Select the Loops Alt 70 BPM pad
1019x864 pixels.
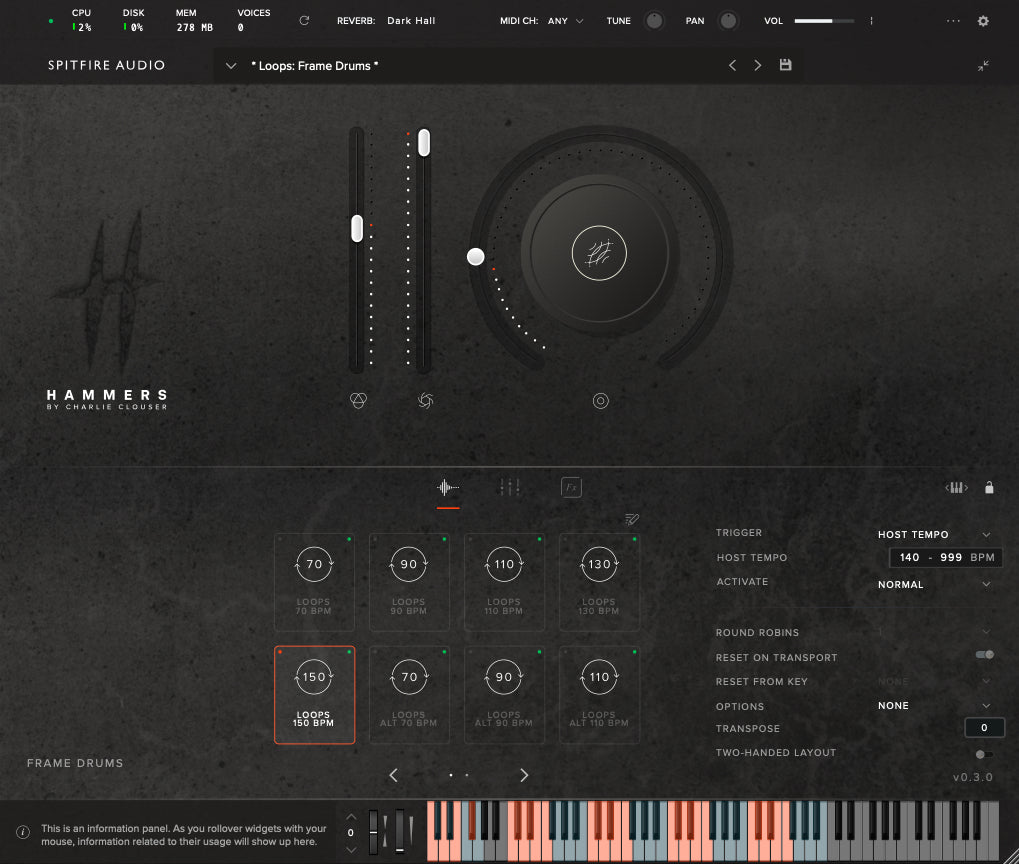(x=409, y=694)
